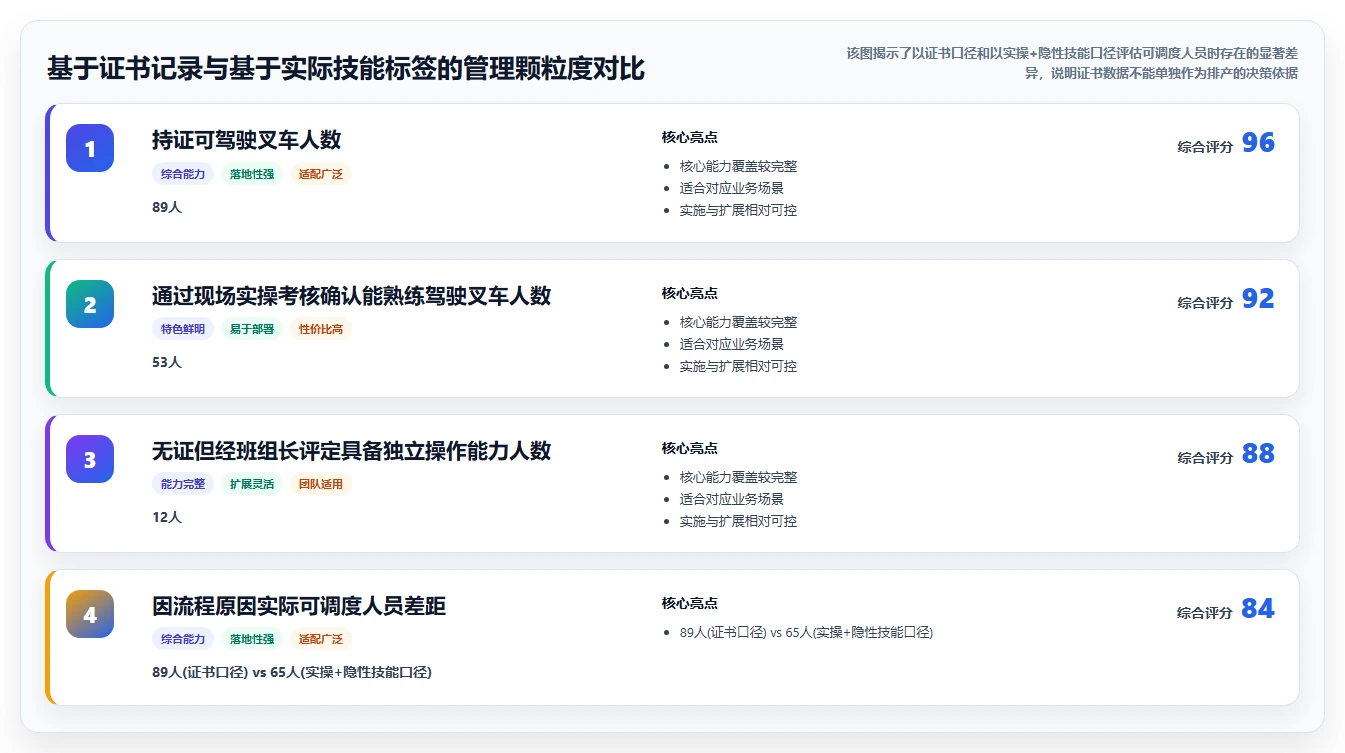Screen dimensions: 1345x753
Task: Select the title 因流程原因实际可调度人员差距
Action: coord(299,606)
